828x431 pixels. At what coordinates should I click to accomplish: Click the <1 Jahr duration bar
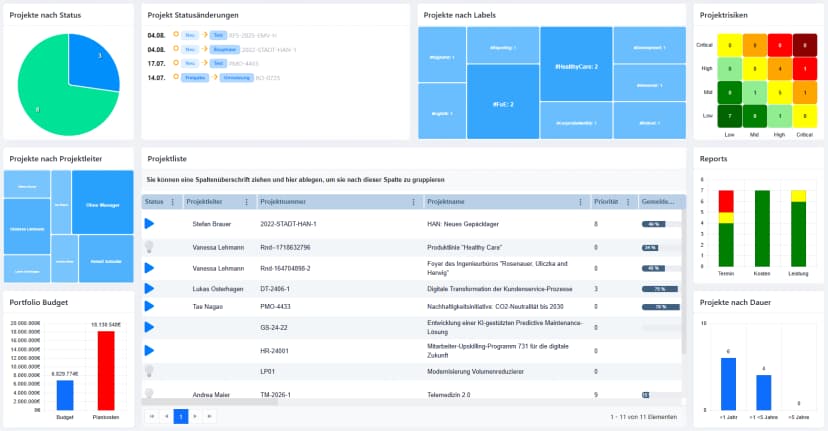click(x=728, y=384)
